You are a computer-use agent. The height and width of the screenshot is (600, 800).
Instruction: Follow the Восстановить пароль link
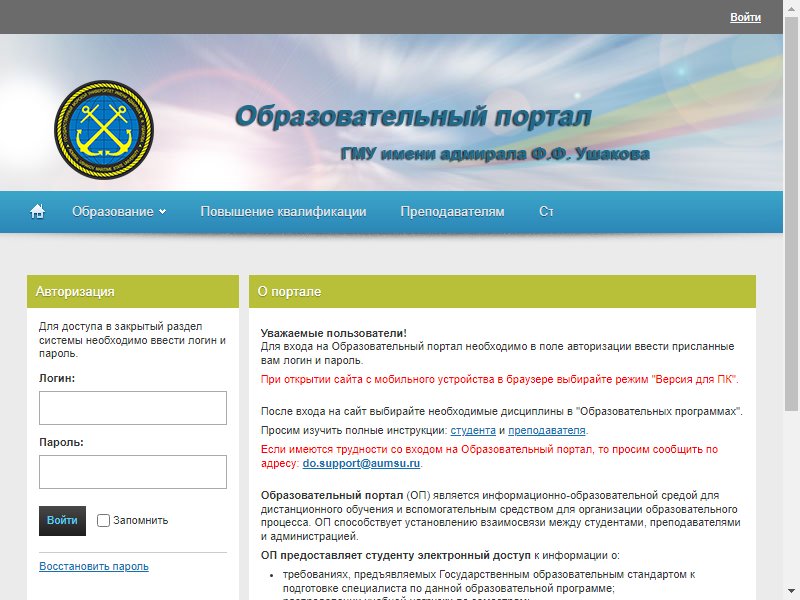[x=94, y=566]
